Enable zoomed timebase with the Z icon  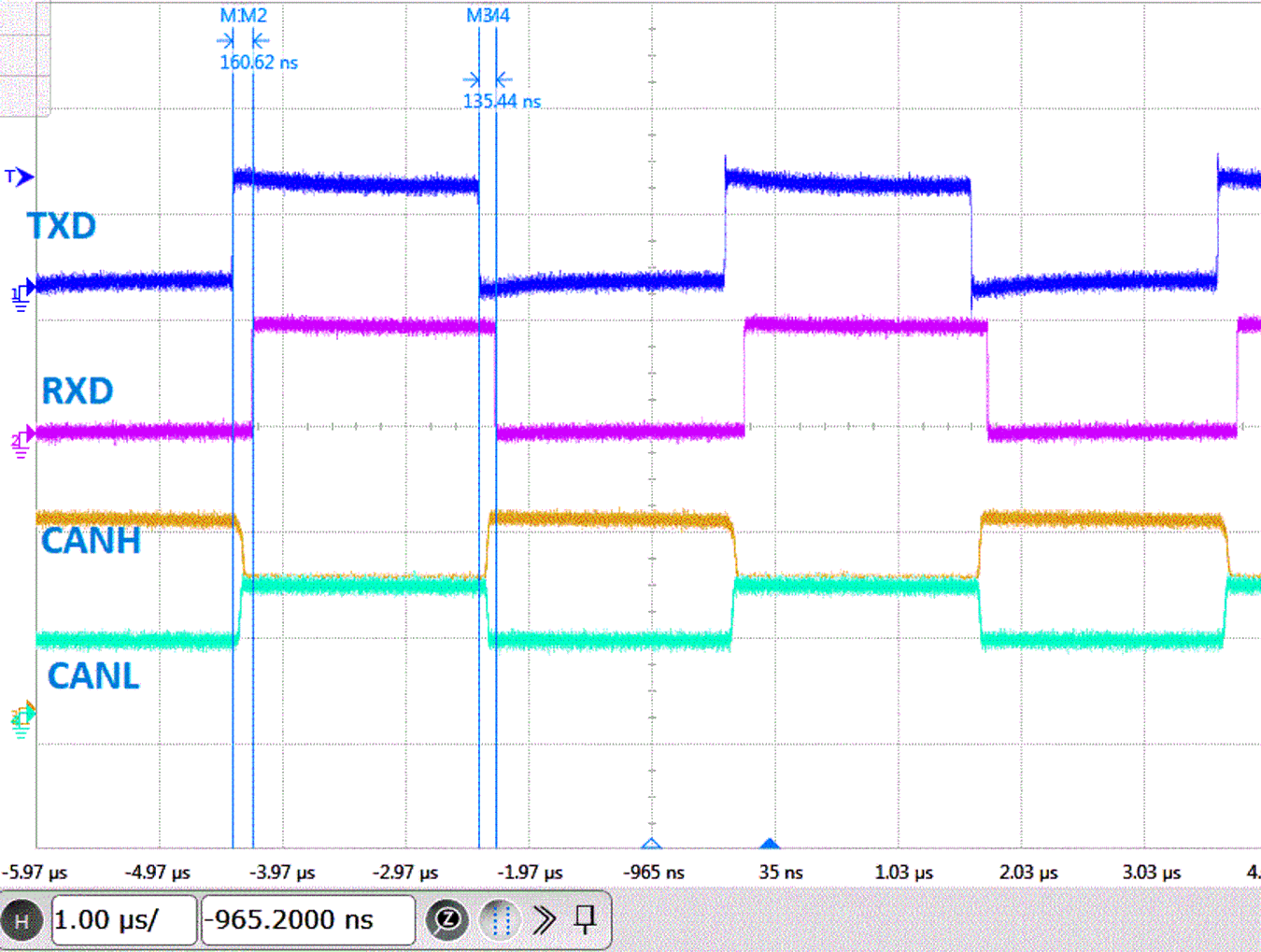click(449, 919)
